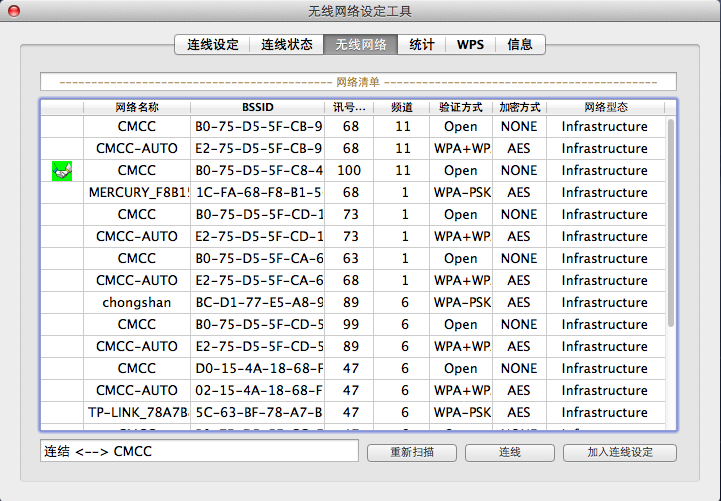The image size is (721, 501).
Task: Click BSSID E2-75-D5-5F-CD-5 cell
Action: click(258, 347)
